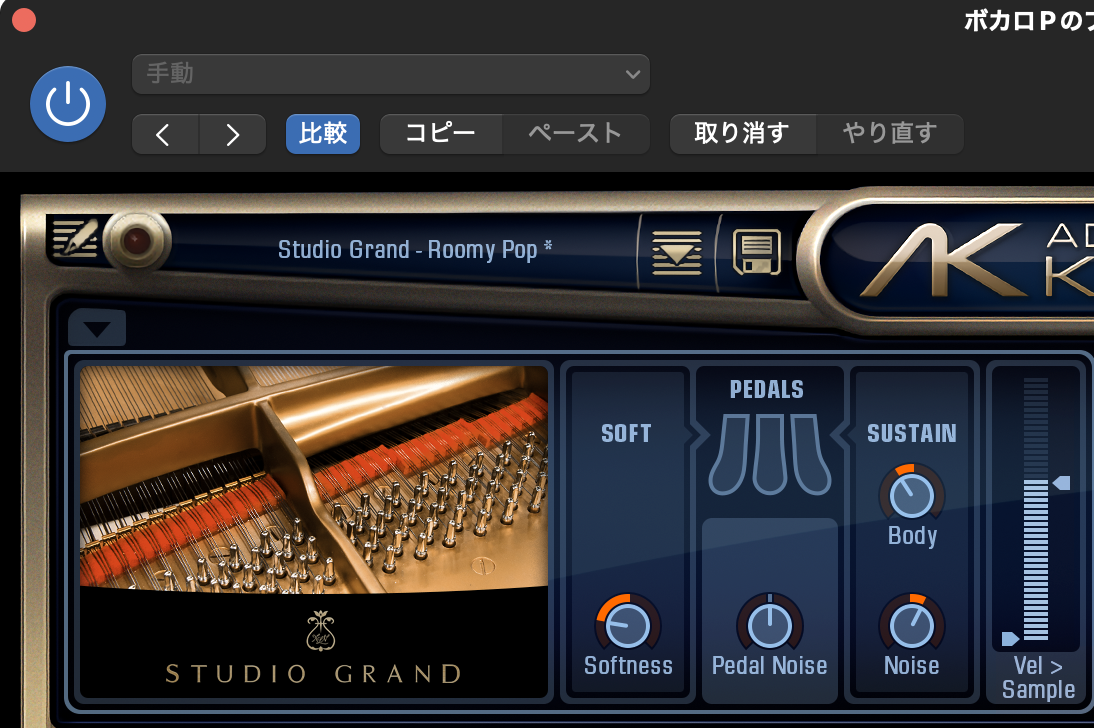Adjust the sustain Noise knob
The height and width of the screenshot is (728, 1094).
[x=911, y=623]
